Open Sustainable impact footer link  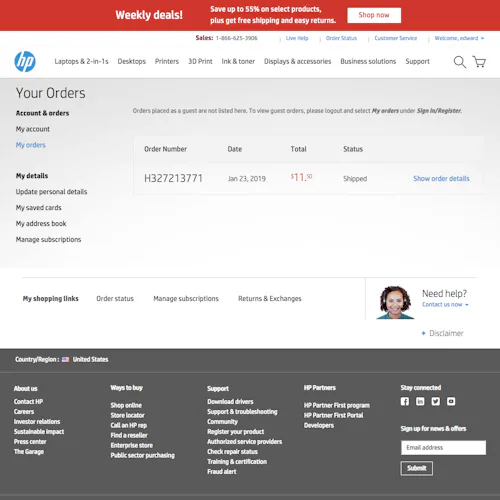point(39,432)
